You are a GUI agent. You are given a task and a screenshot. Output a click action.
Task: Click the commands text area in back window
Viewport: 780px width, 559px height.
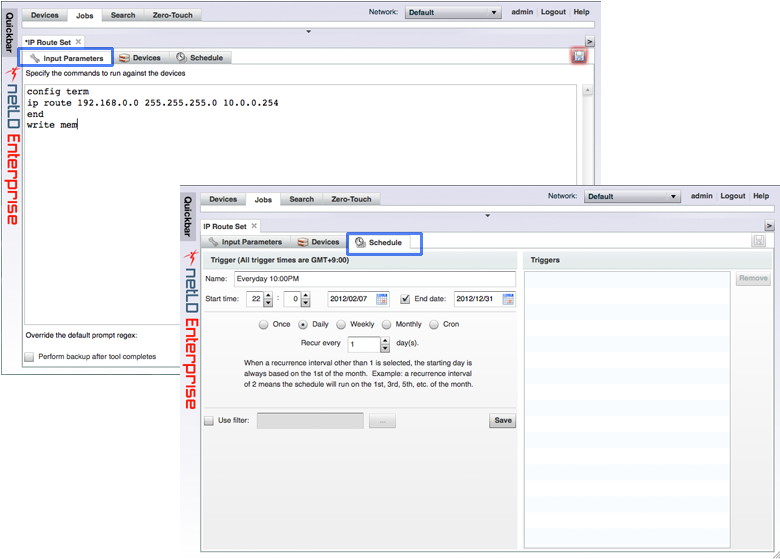point(300,204)
